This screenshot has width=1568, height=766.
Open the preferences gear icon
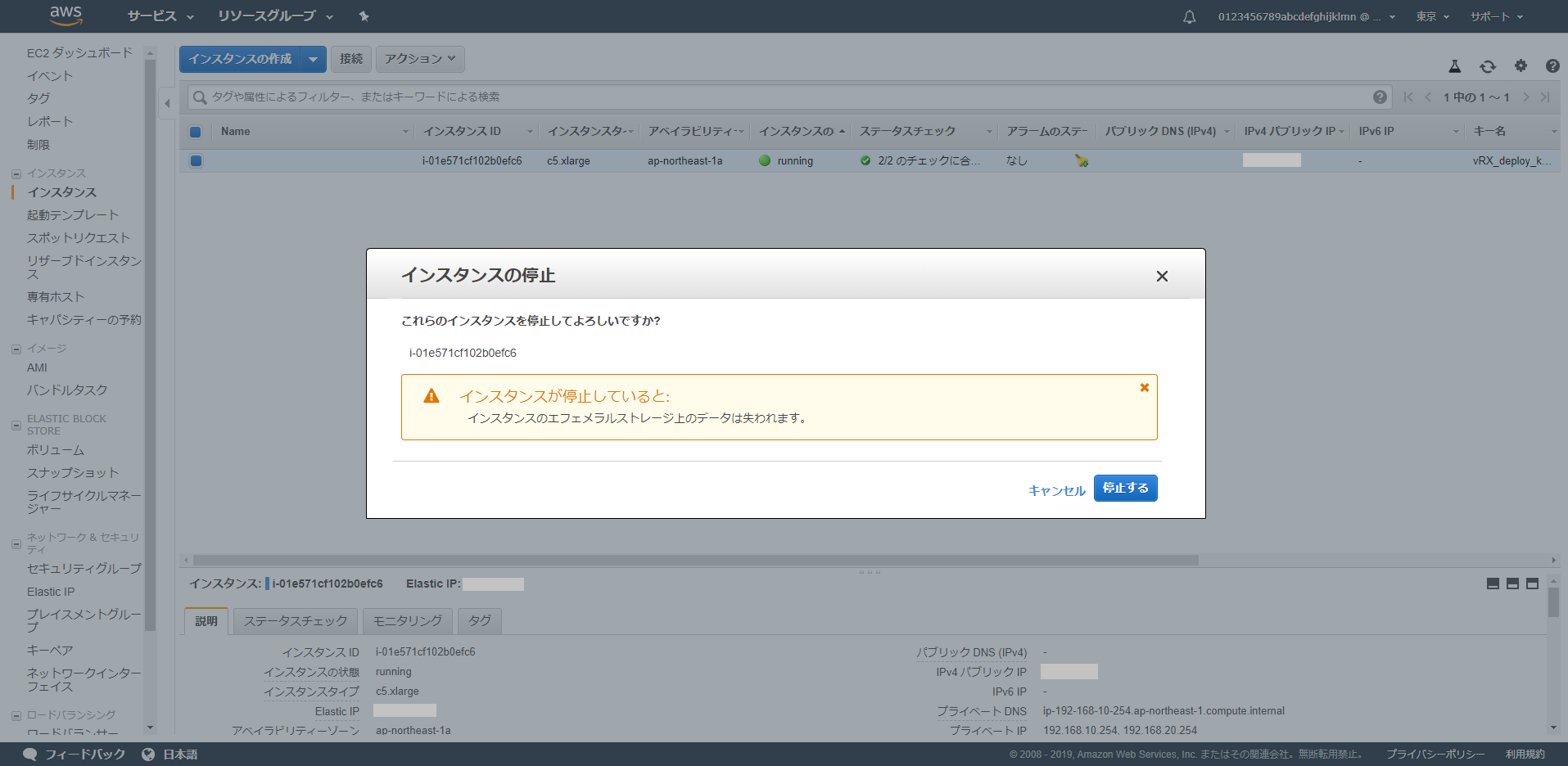[1521, 66]
